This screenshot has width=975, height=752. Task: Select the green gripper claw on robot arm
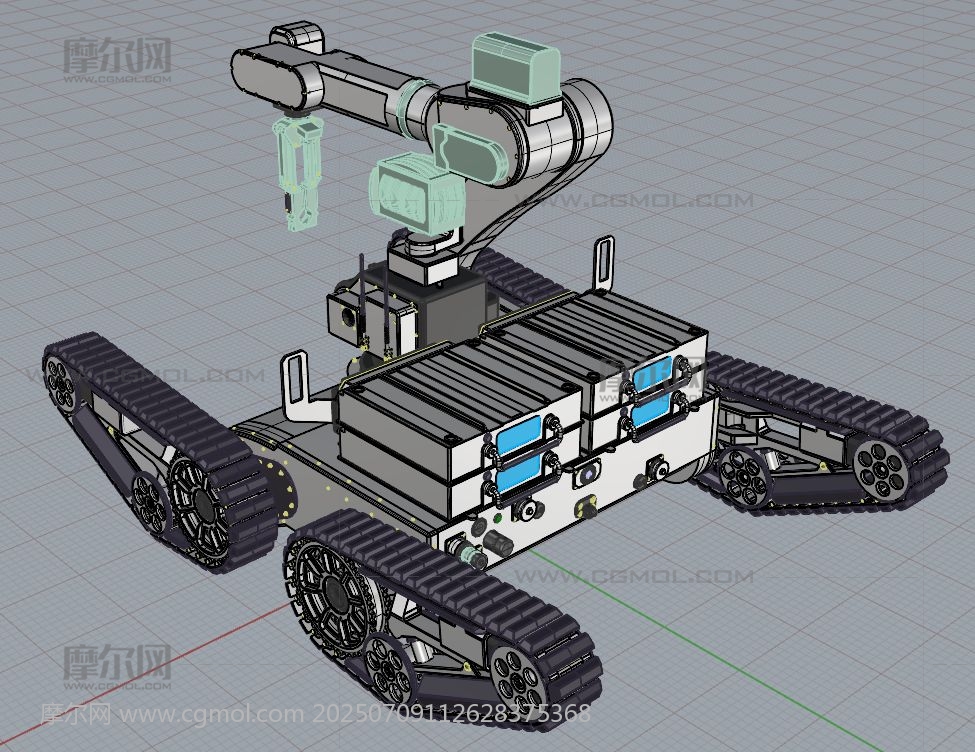298,172
